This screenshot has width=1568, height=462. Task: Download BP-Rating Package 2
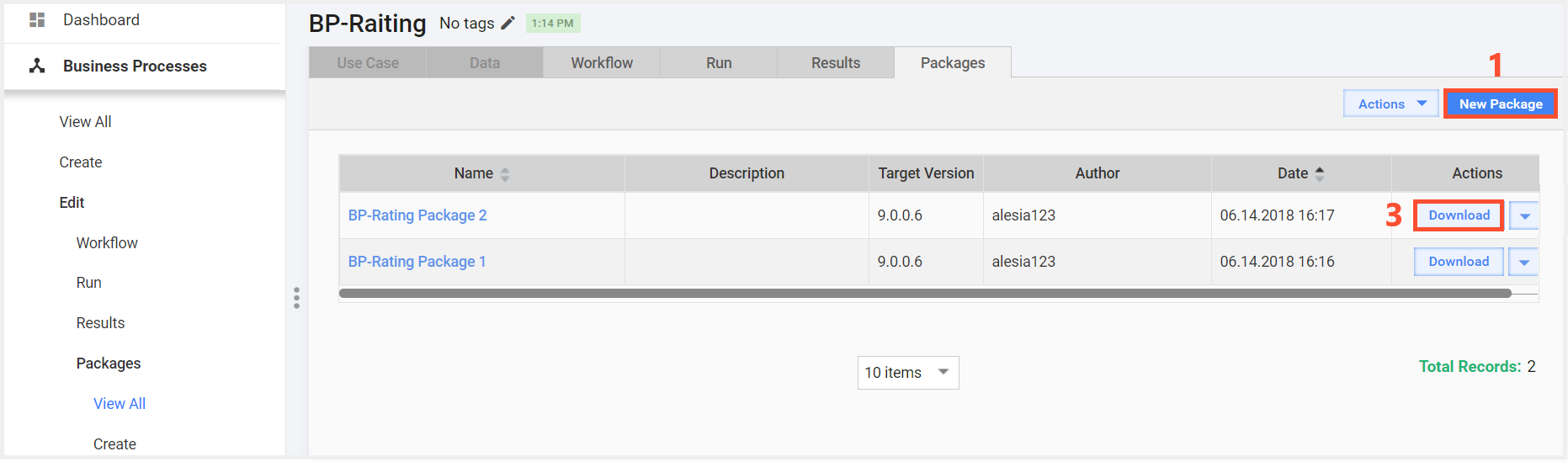[x=1459, y=215]
